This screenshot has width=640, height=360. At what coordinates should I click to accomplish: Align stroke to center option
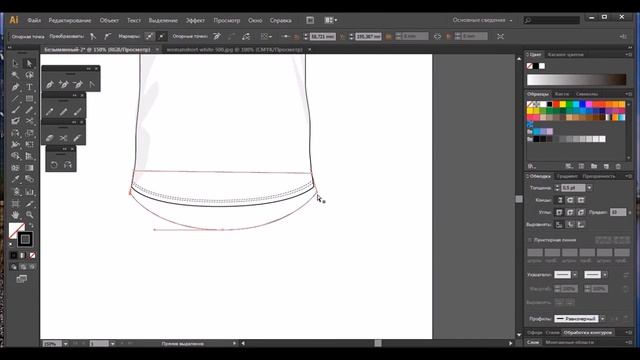click(x=560, y=224)
